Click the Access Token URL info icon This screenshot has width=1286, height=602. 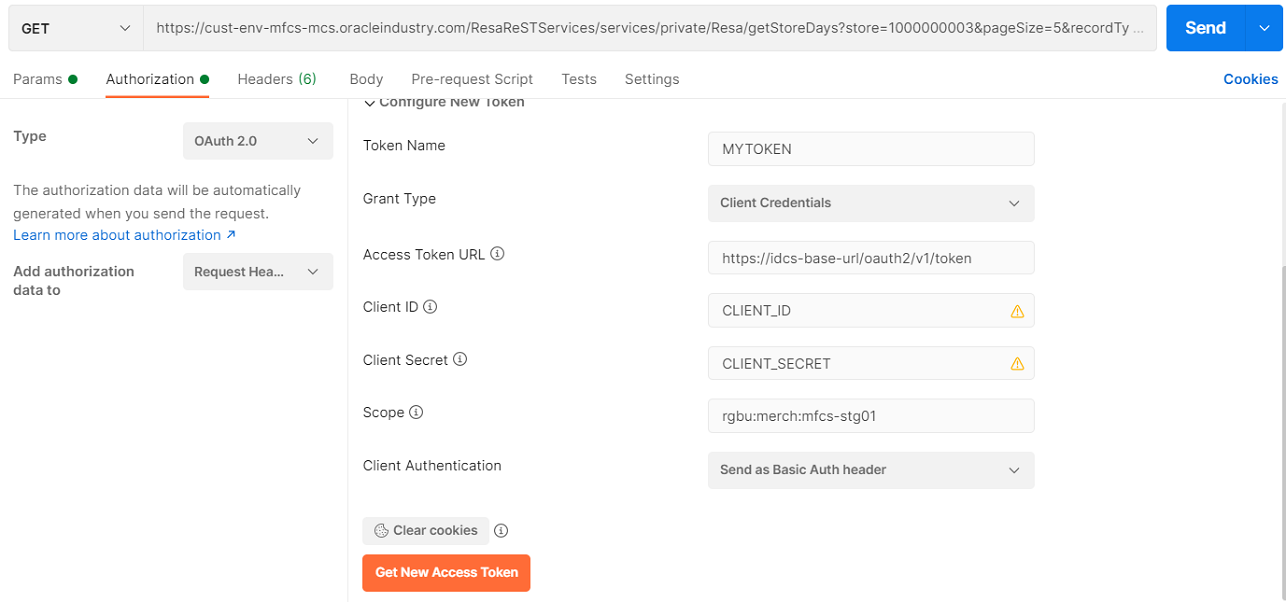pos(497,253)
